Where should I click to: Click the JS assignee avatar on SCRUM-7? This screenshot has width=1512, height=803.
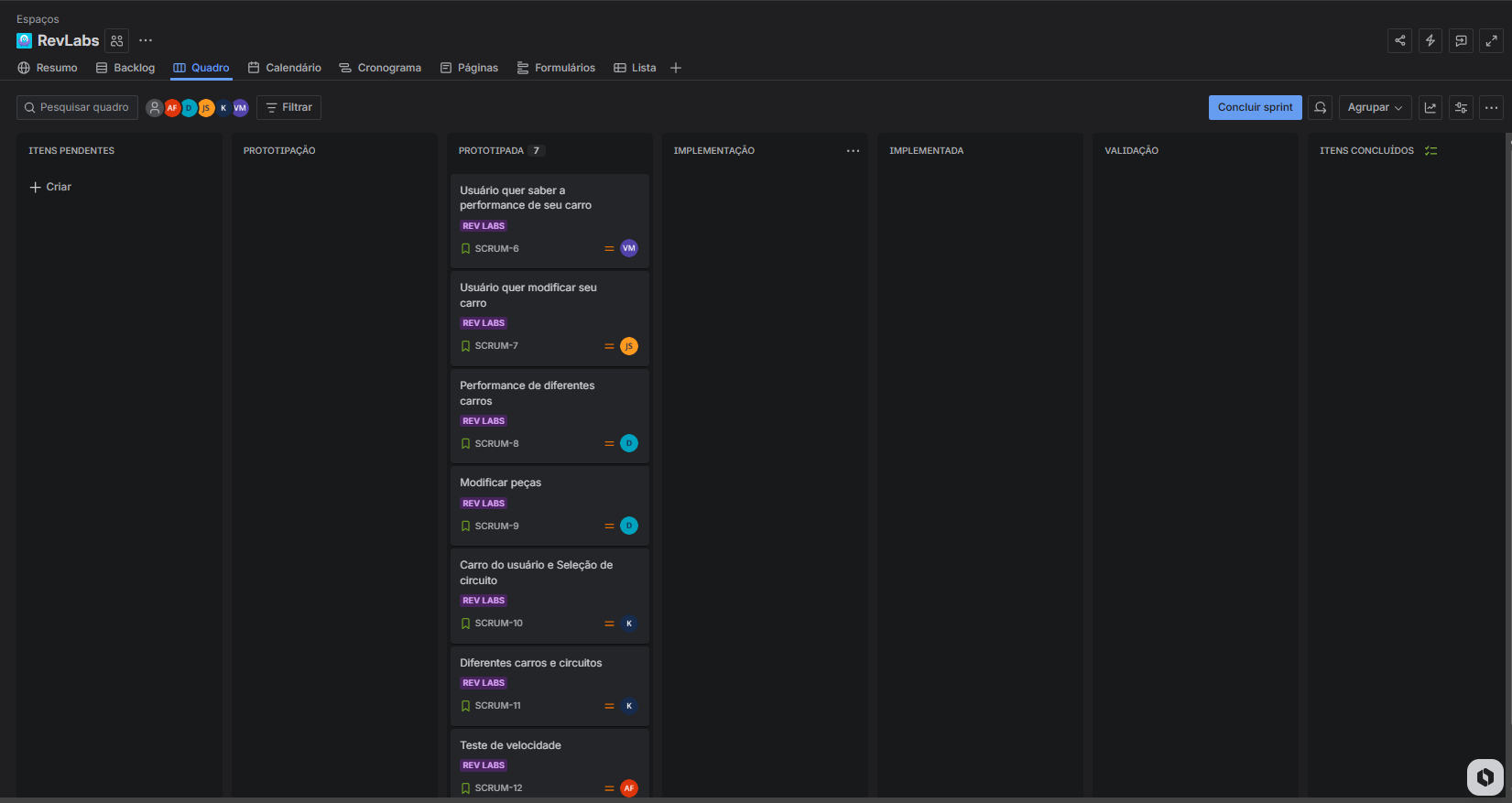coord(629,346)
